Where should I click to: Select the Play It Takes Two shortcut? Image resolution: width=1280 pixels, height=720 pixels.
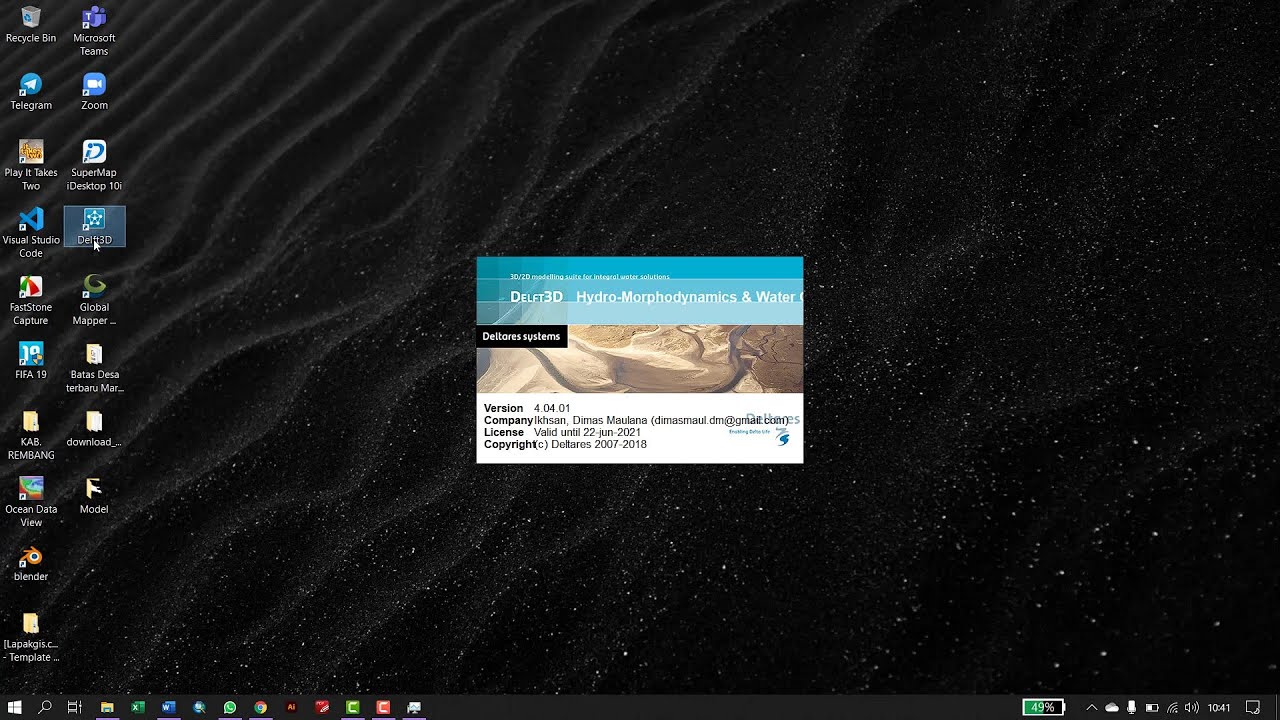point(31,165)
